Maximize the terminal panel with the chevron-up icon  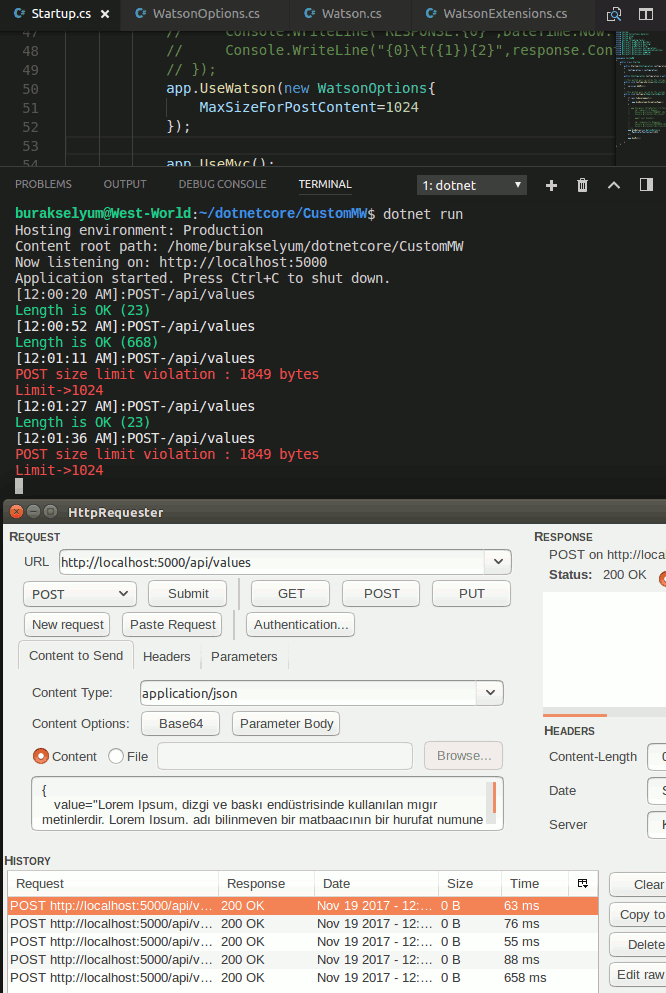click(614, 185)
